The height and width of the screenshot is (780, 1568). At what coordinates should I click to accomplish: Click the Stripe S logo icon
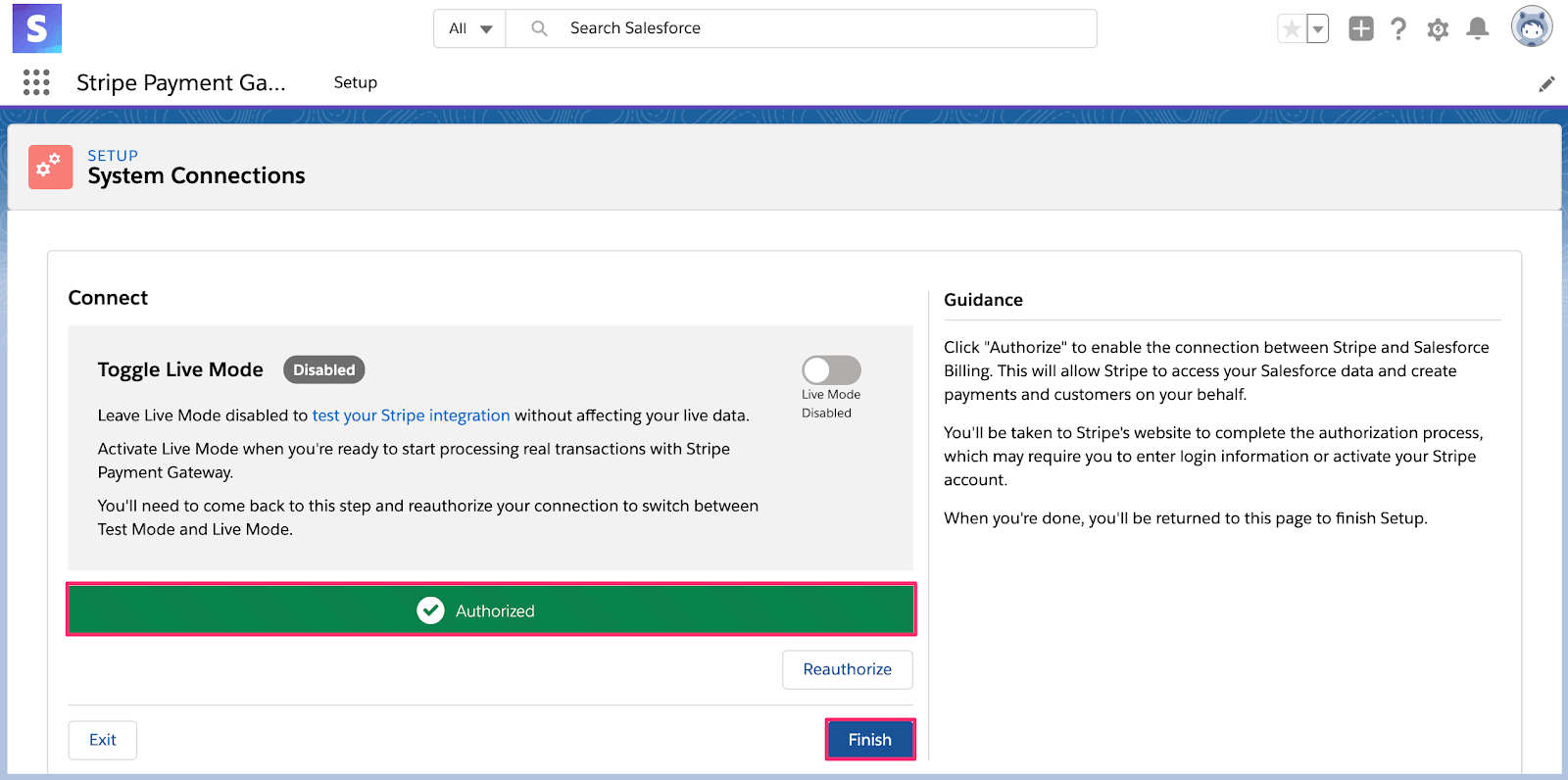[37, 28]
